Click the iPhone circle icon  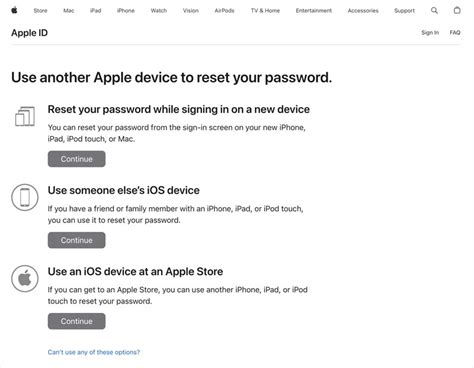tap(25, 197)
